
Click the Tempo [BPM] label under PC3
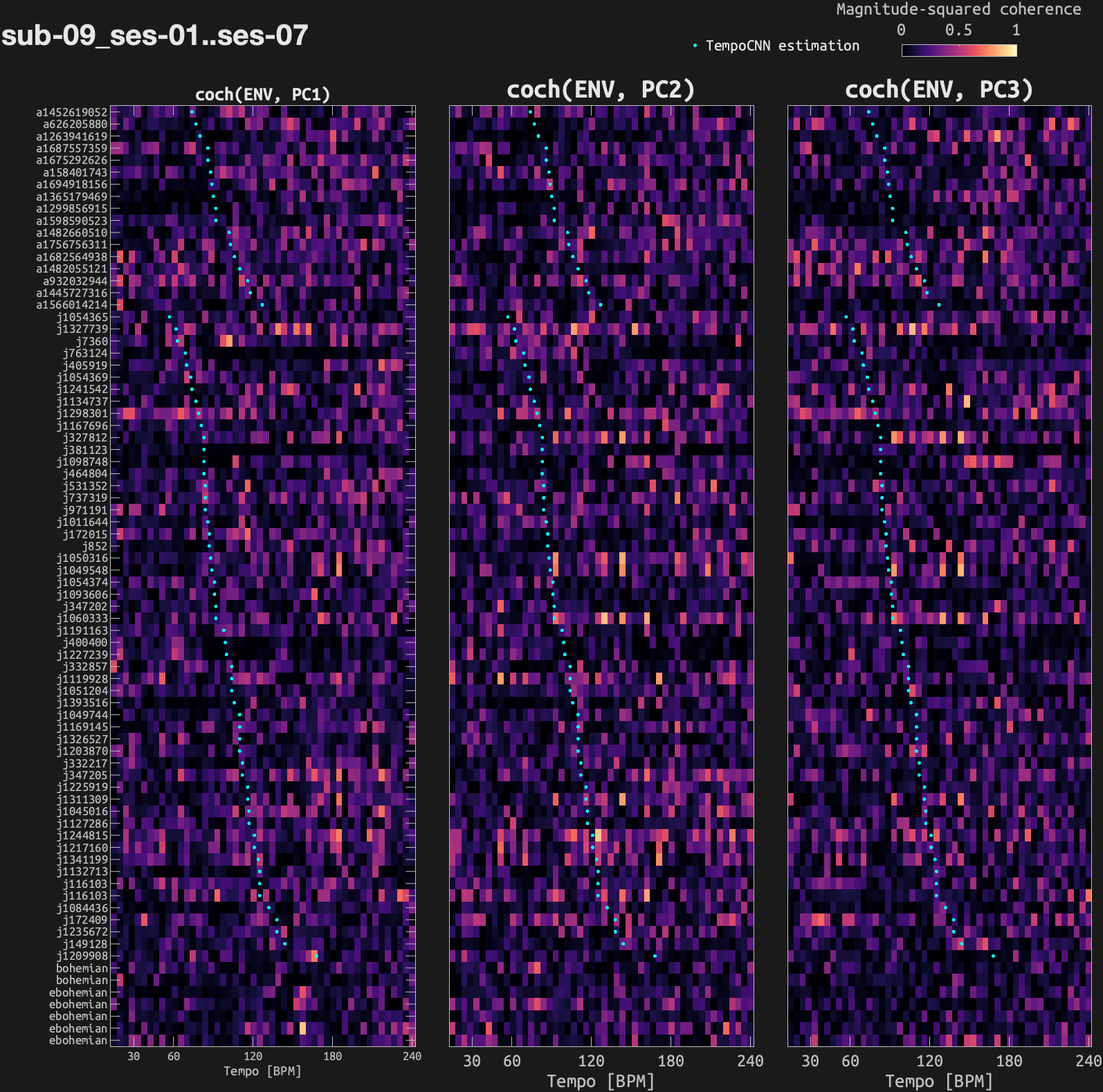[x=939, y=1081]
